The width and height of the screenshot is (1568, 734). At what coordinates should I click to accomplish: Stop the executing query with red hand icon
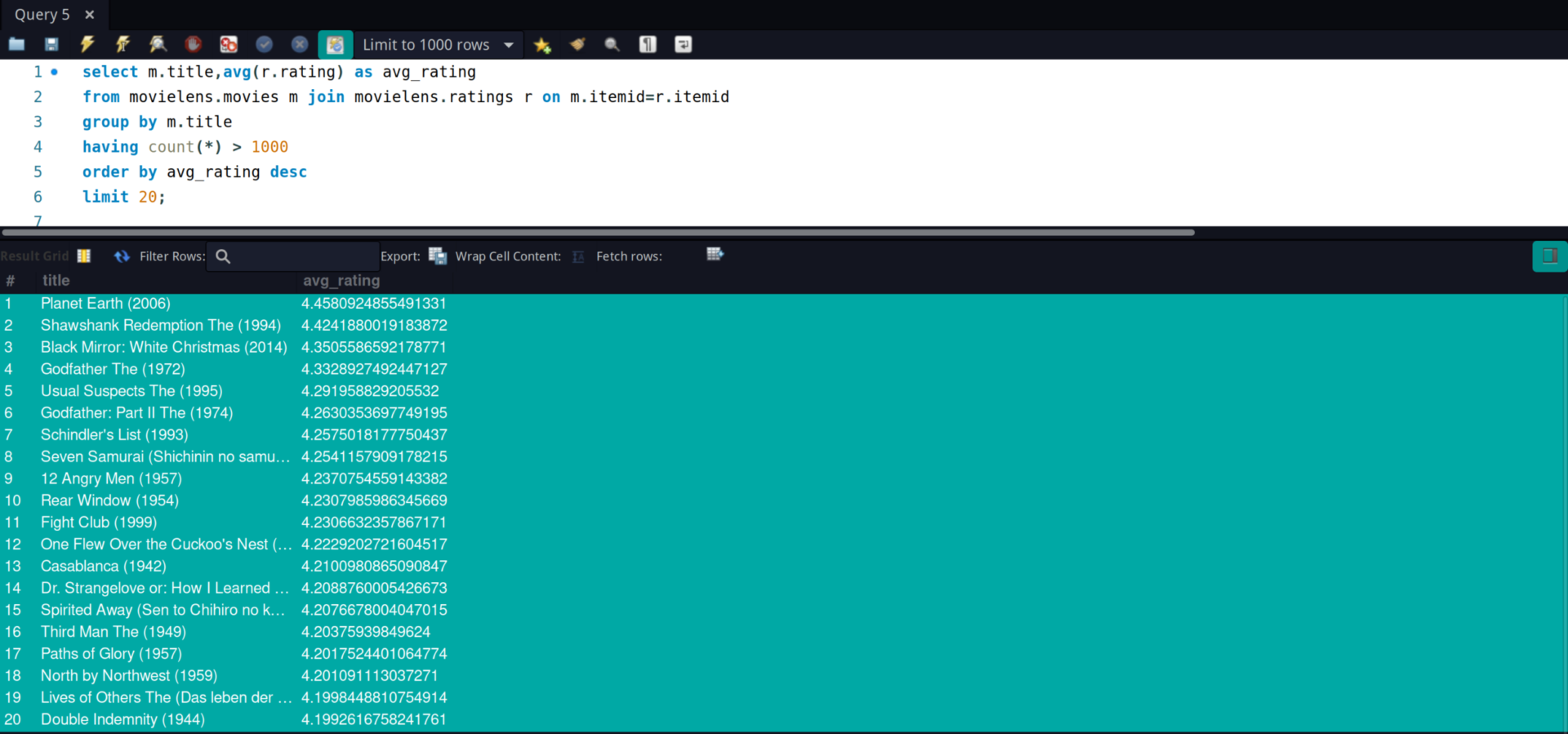[194, 45]
